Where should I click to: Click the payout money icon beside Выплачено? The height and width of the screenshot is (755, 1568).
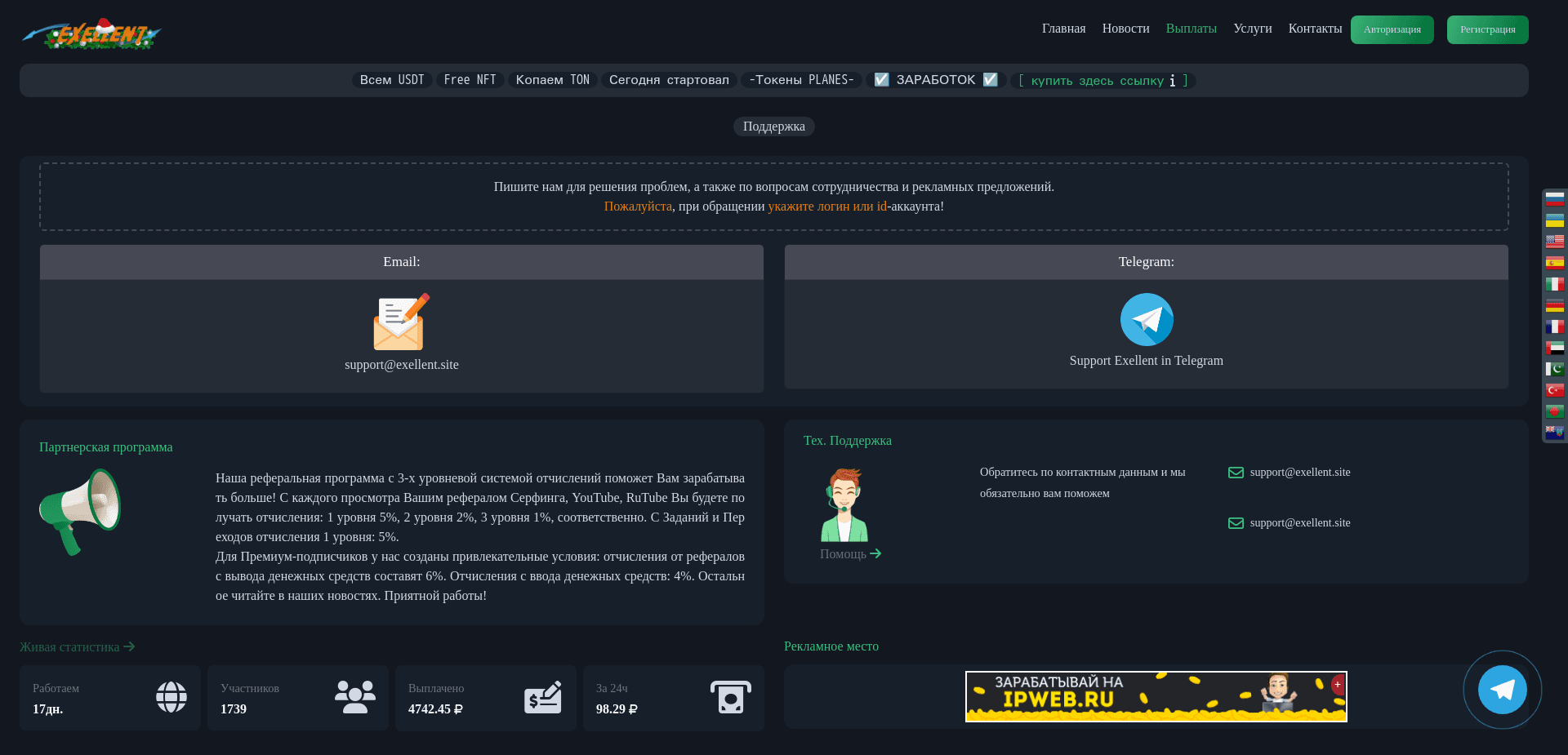[542, 698]
